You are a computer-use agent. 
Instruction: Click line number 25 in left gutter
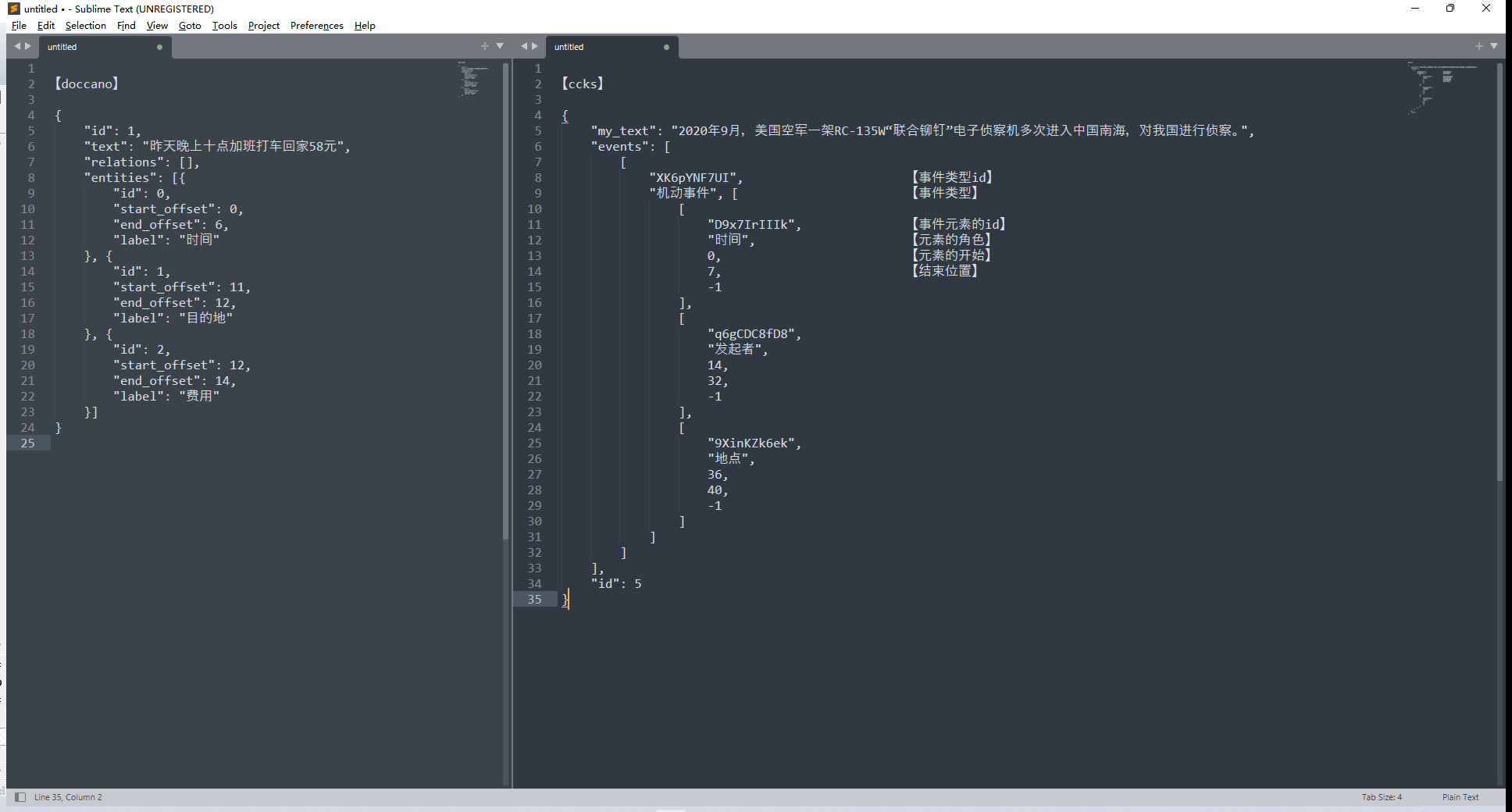pos(27,443)
